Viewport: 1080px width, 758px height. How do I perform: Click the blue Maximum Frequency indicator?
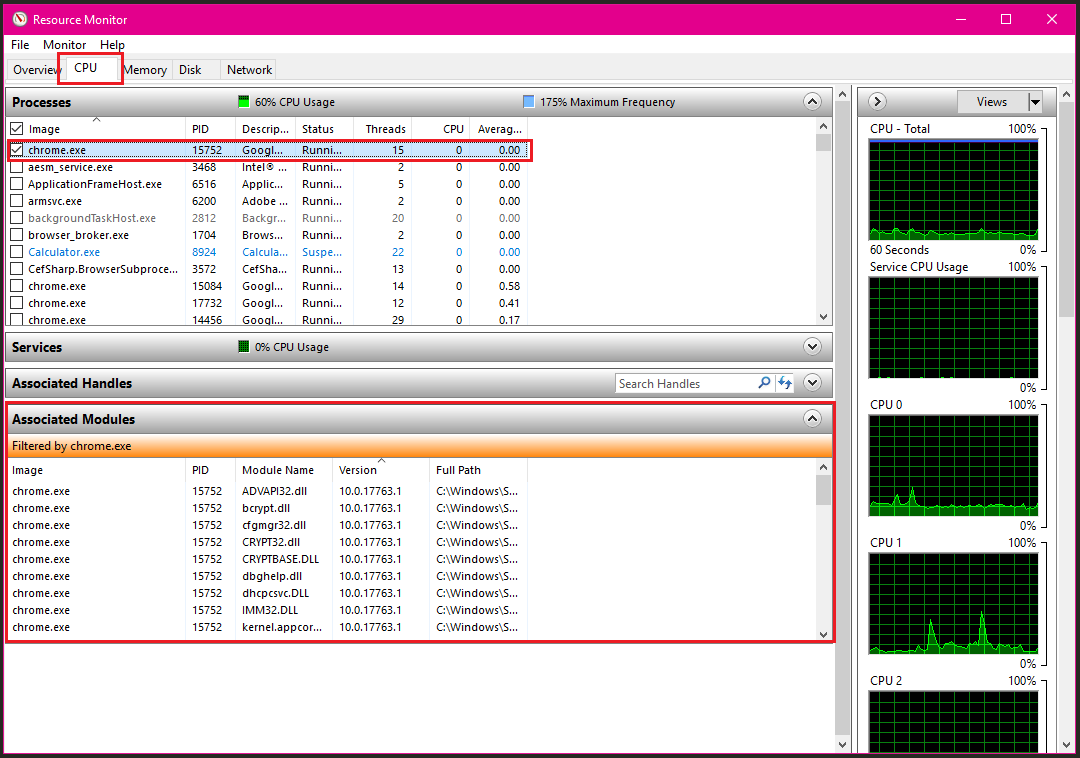528,101
